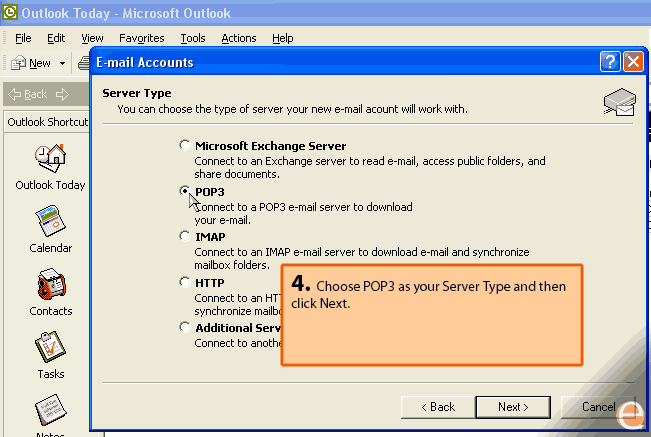Image resolution: width=651 pixels, height=437 pixels.
Task: Select the HTTP radio button
Action: click(184, 282)
